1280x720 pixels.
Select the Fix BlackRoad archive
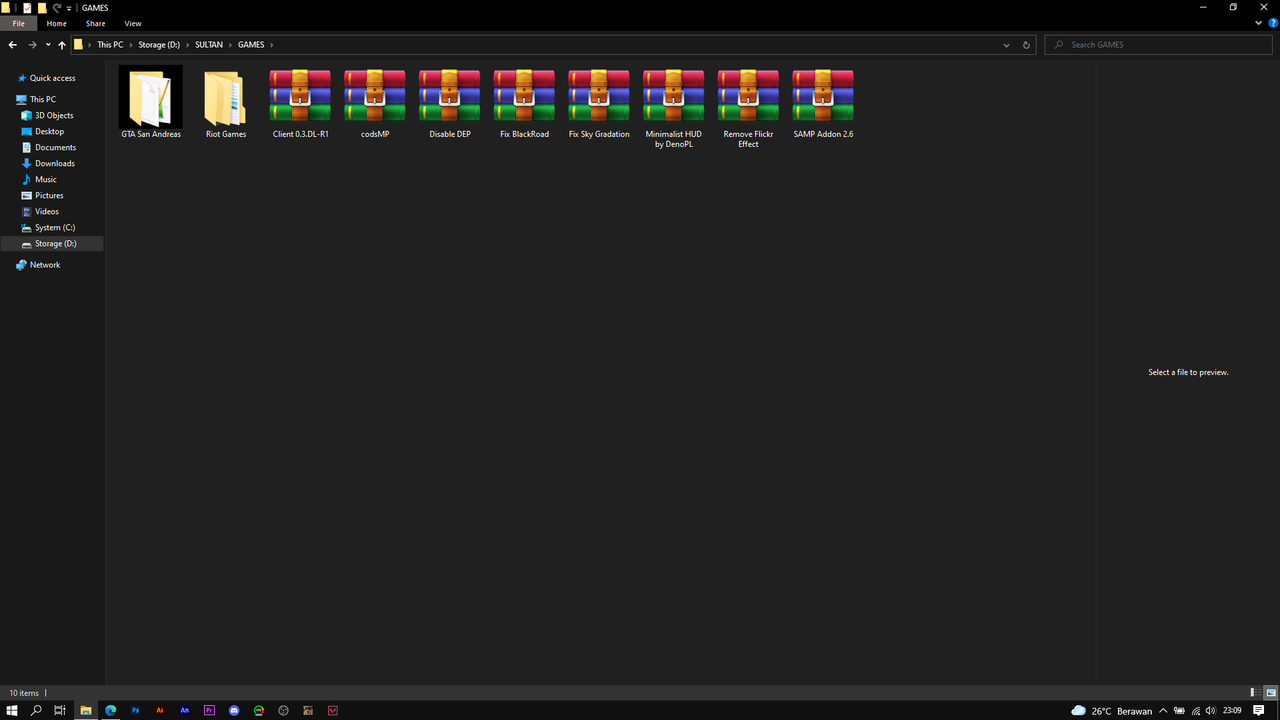(x=524, y=103)
